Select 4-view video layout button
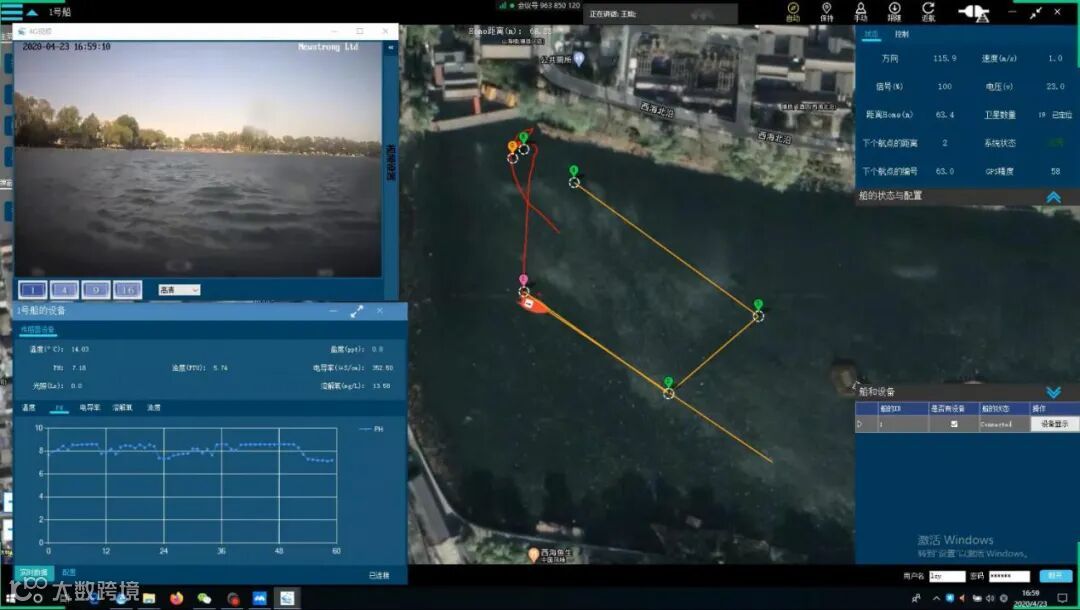 64,290
